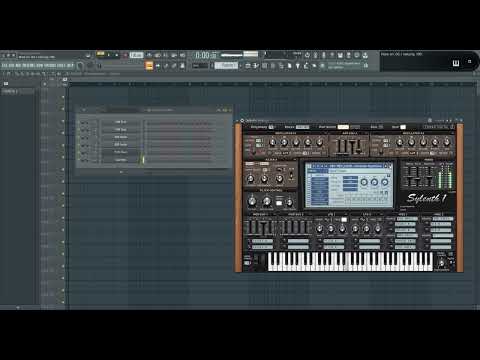Click the Solo button in Sylenth1 top bar

(381, 127)
